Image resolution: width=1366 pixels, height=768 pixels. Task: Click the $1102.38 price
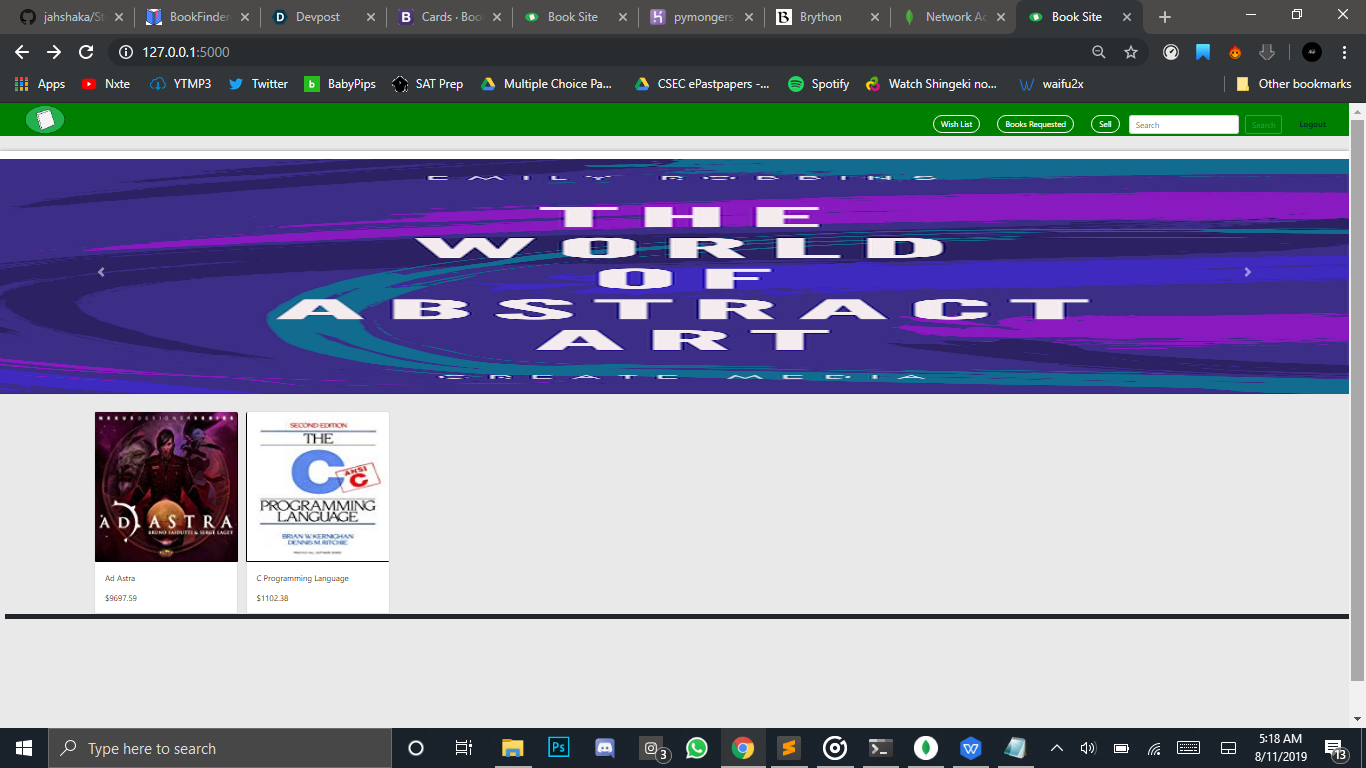272,598
